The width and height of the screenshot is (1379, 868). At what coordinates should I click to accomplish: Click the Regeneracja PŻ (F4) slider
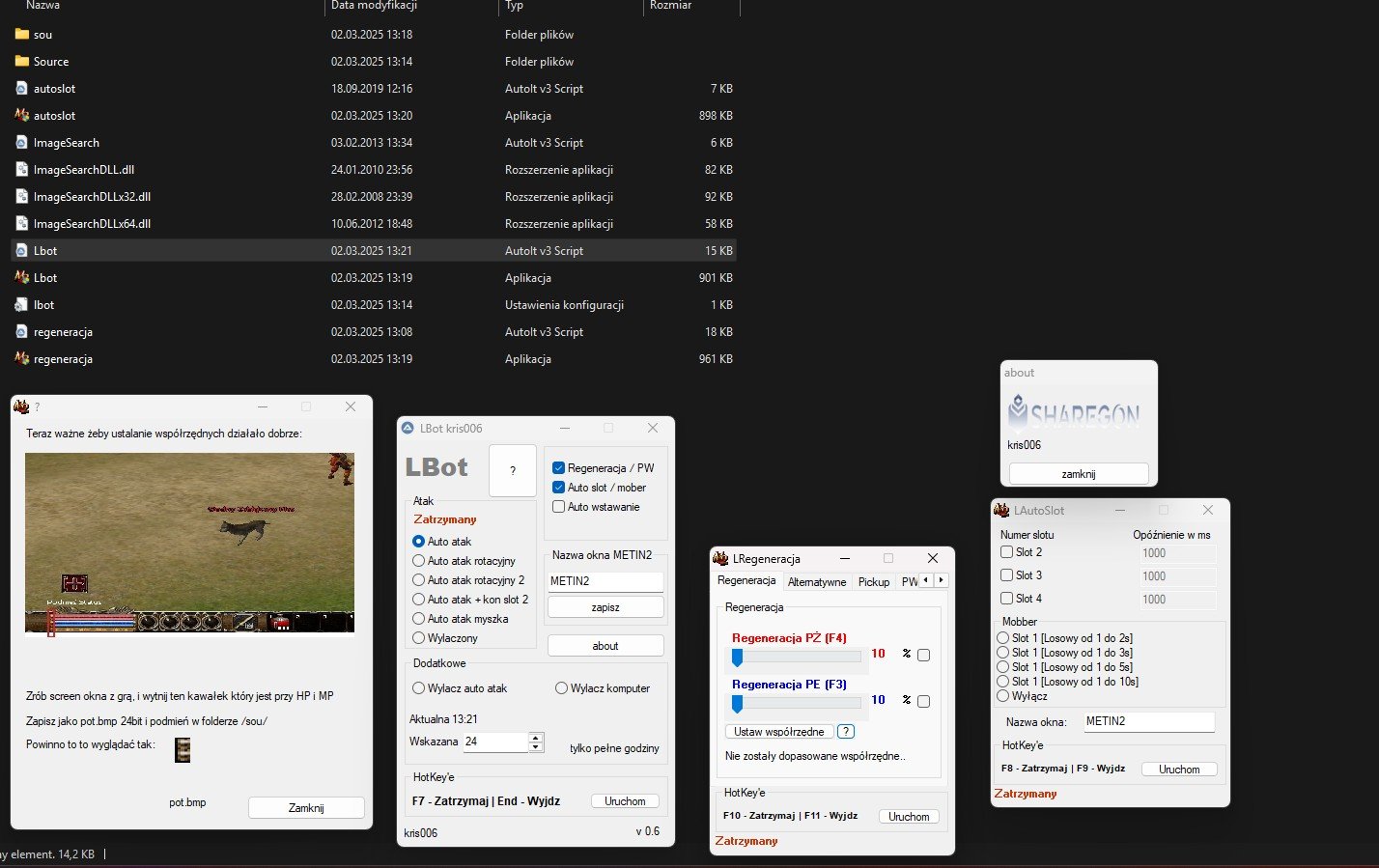pos(797,657)
